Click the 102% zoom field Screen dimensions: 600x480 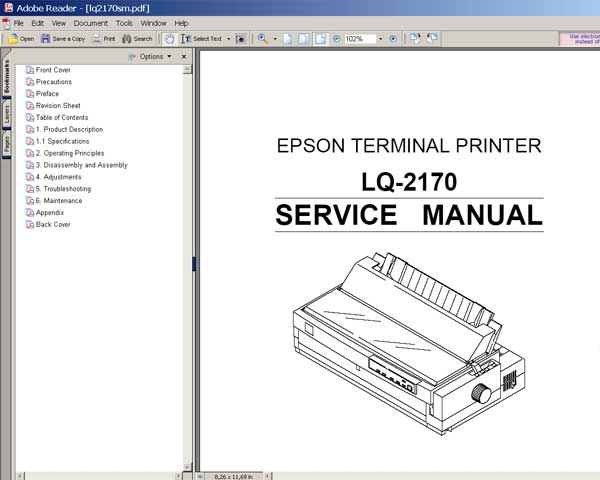pyautogui.click(x=360, y=39)
